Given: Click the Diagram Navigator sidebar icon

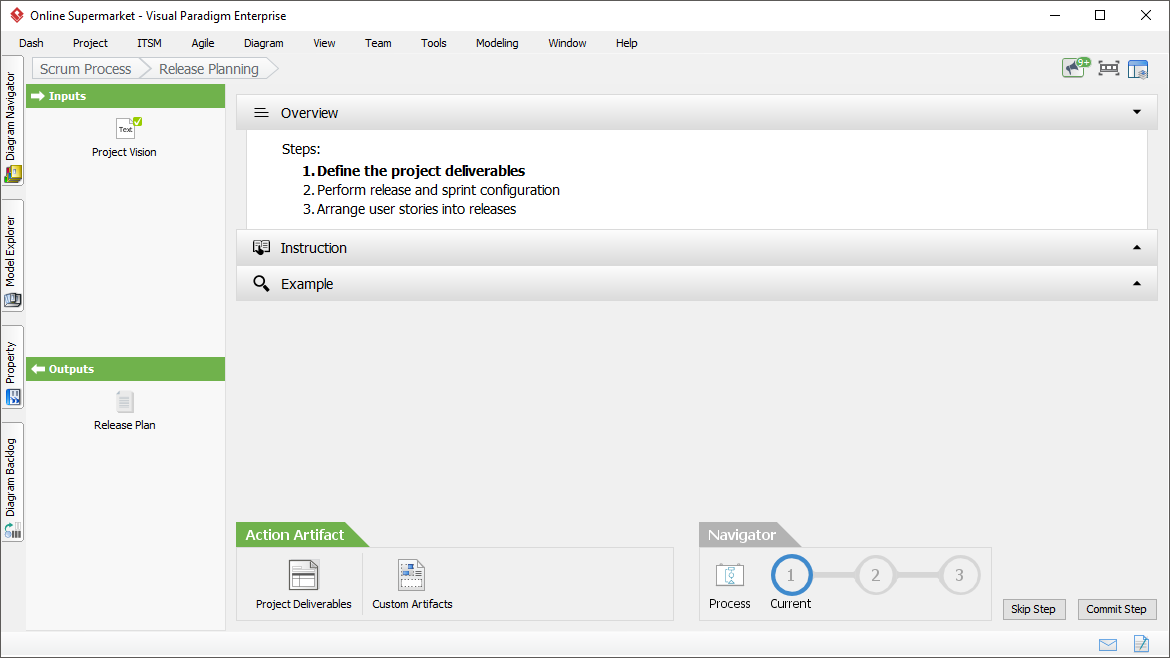Looking at the screenshot, I should pos(13,174).
